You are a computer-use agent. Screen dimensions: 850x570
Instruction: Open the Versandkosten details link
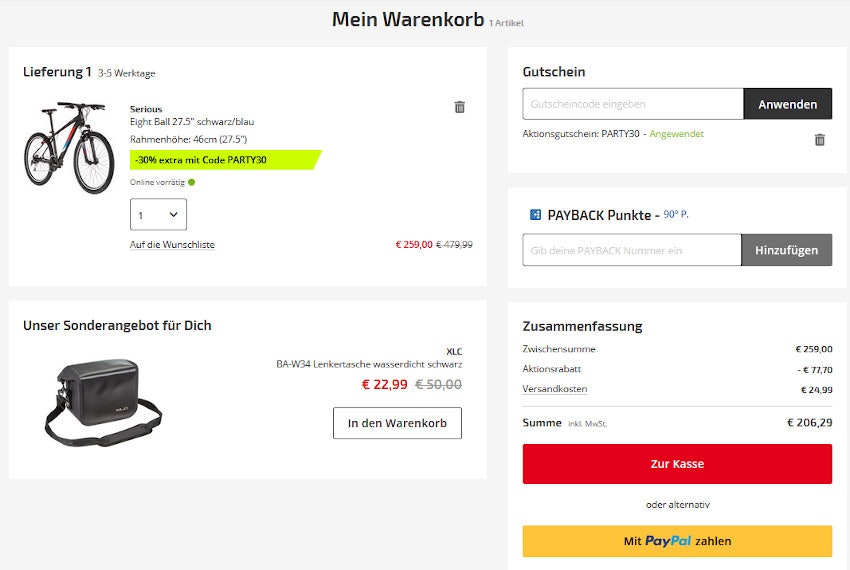(555, 389)
